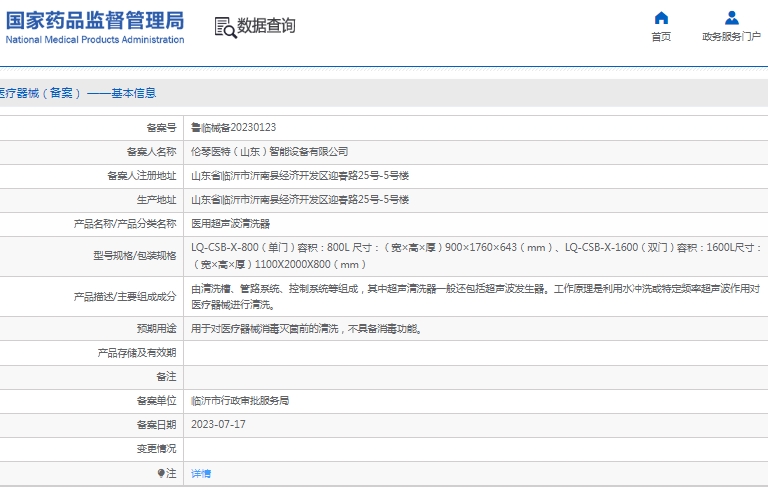This screenshot has height=491, width=768.
Task: Click the 备案人名称 label
Action: 151,152
